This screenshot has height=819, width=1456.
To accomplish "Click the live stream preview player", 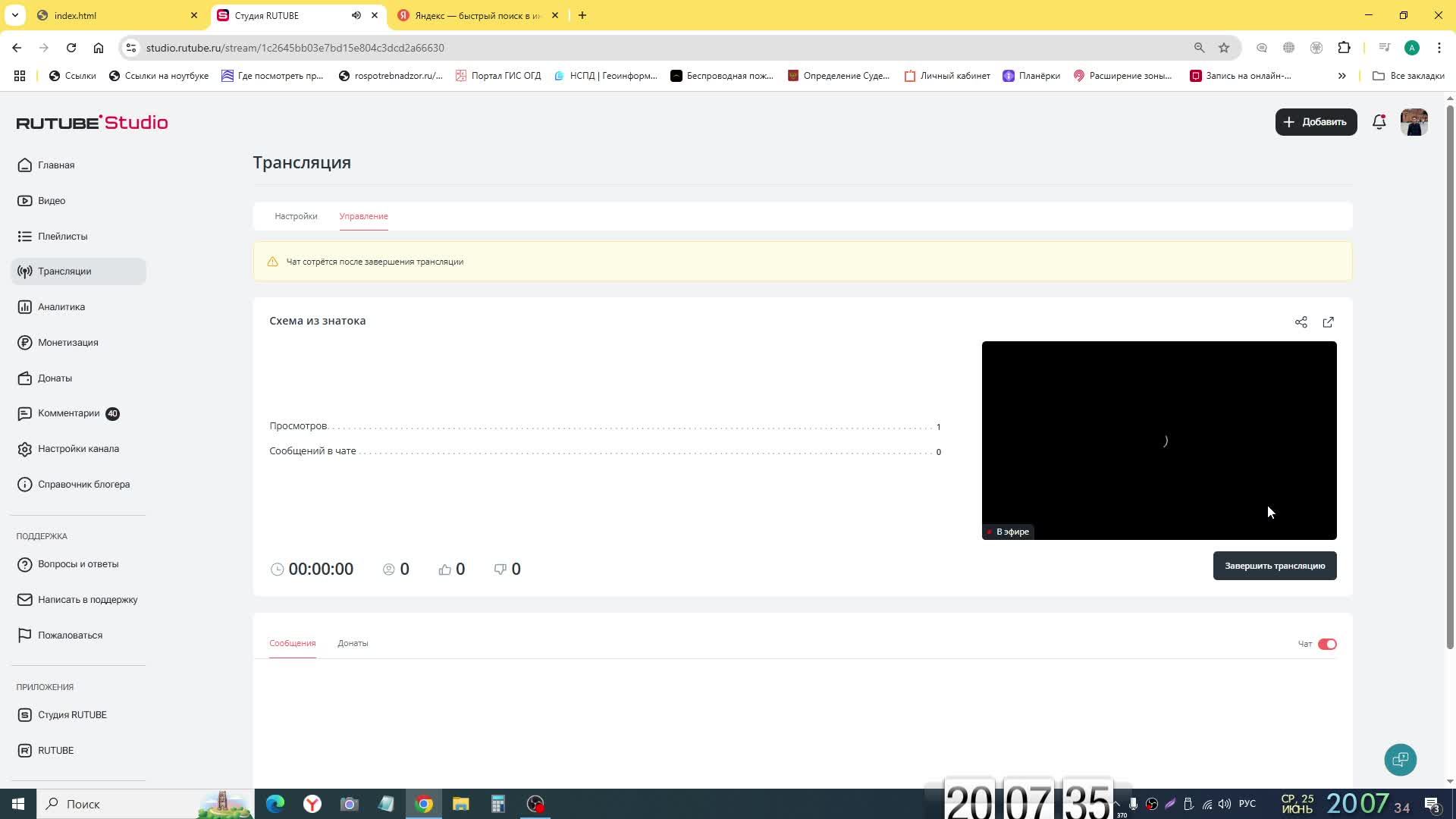I will [1158, 440].
